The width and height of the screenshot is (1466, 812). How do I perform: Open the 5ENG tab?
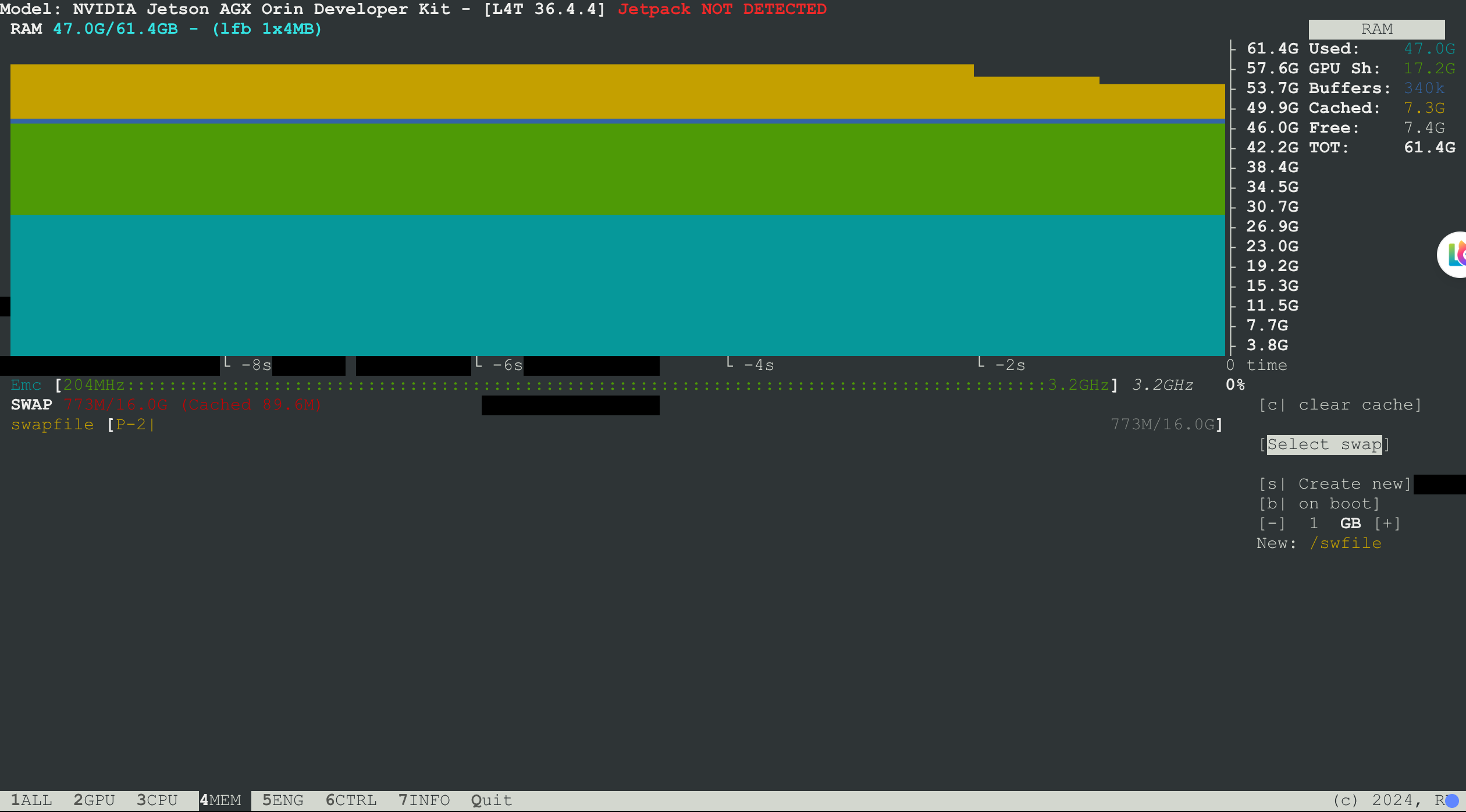pos(283,800)
